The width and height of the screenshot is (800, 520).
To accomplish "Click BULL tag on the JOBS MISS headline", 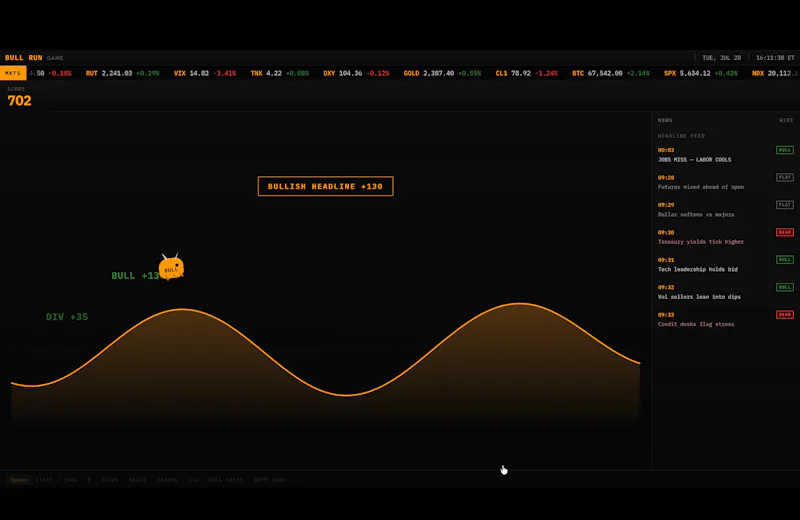I will pos(785,150).
